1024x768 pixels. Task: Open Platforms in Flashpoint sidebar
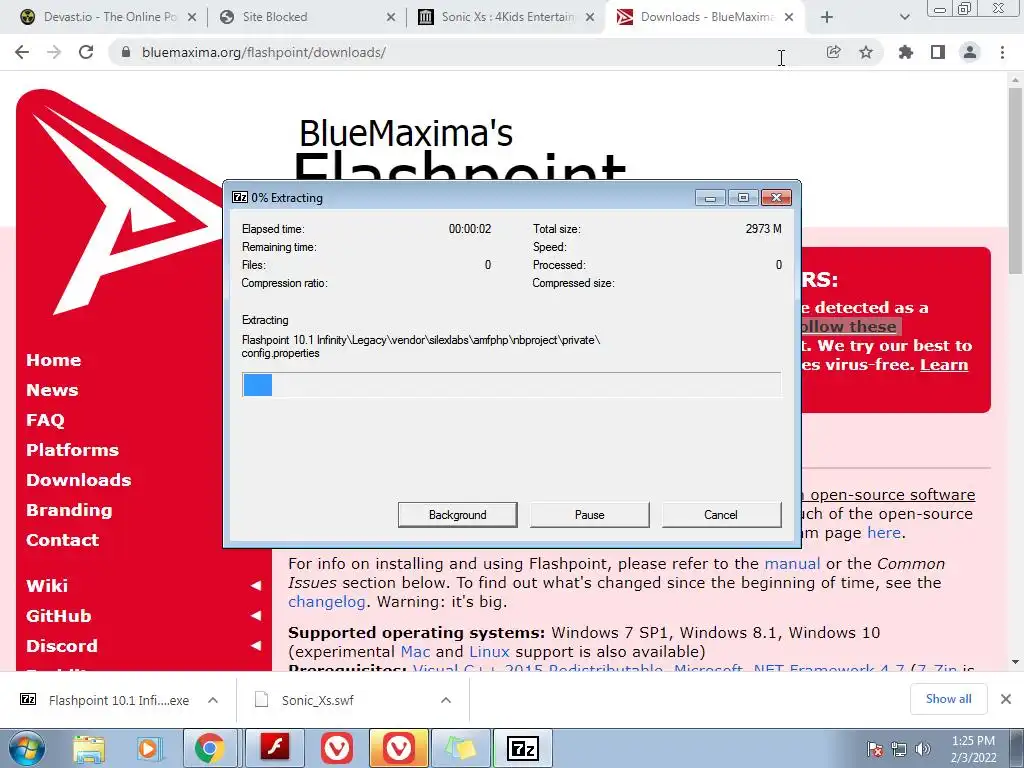coord(72,450)
